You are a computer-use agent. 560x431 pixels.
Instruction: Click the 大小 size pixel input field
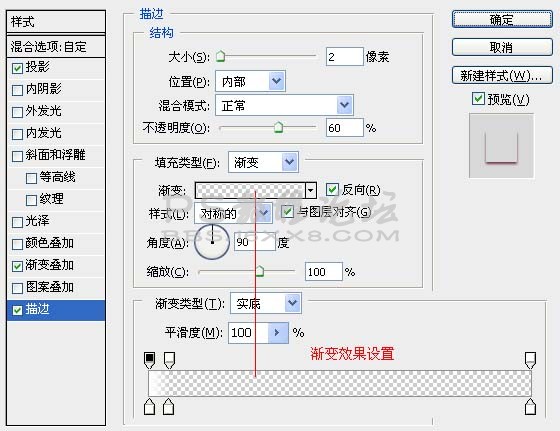344,57
